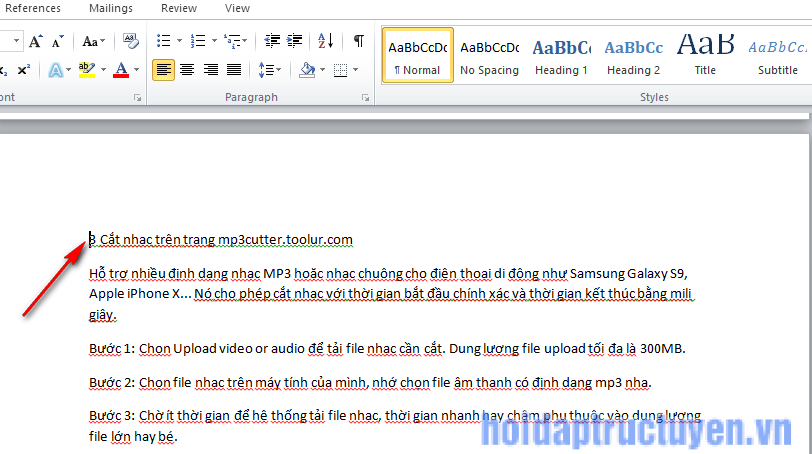Screen dimensions: 812x454
Task: Apply the red font color swatch
Action: (120, 70)
